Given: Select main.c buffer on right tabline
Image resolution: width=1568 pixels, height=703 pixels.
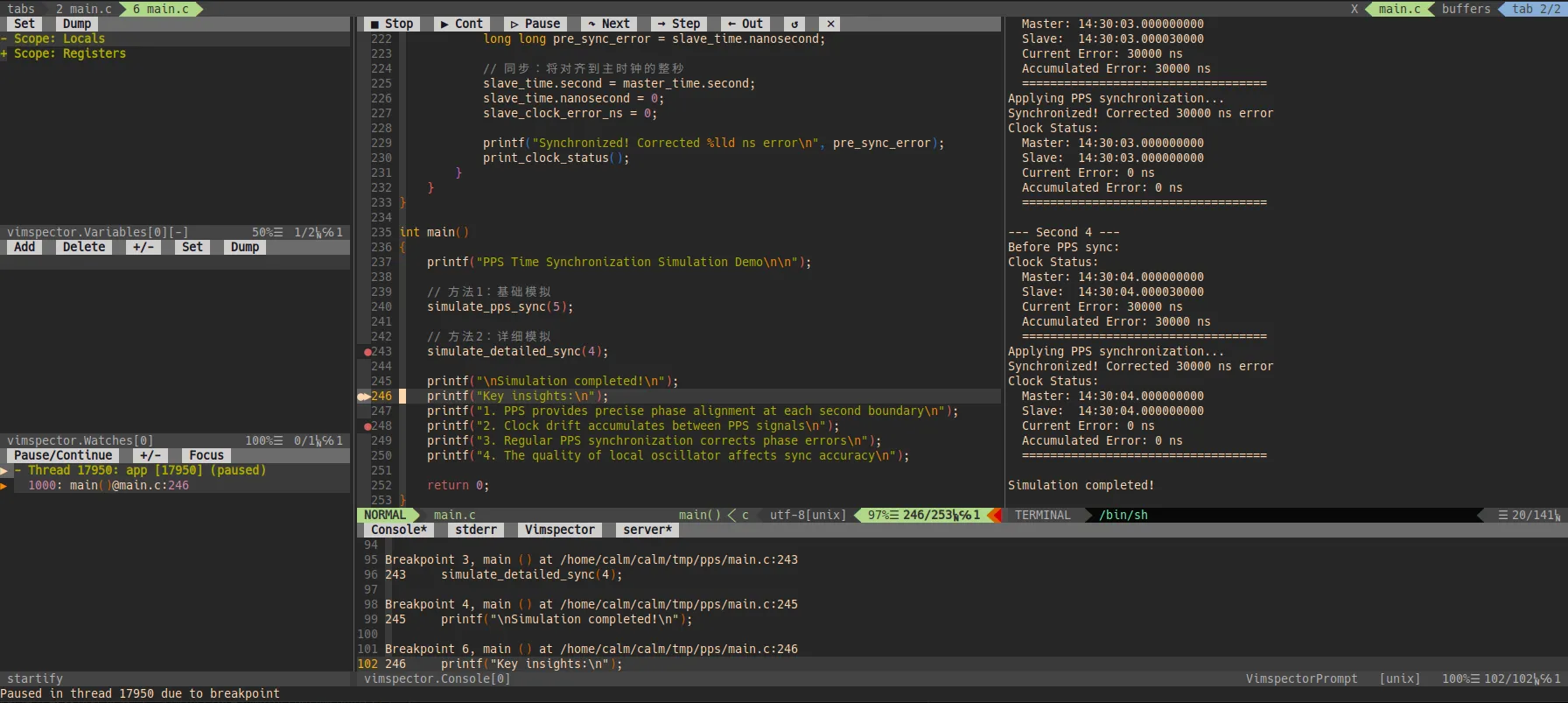Looking at the screenshot, I should [x=1400, y=9].
